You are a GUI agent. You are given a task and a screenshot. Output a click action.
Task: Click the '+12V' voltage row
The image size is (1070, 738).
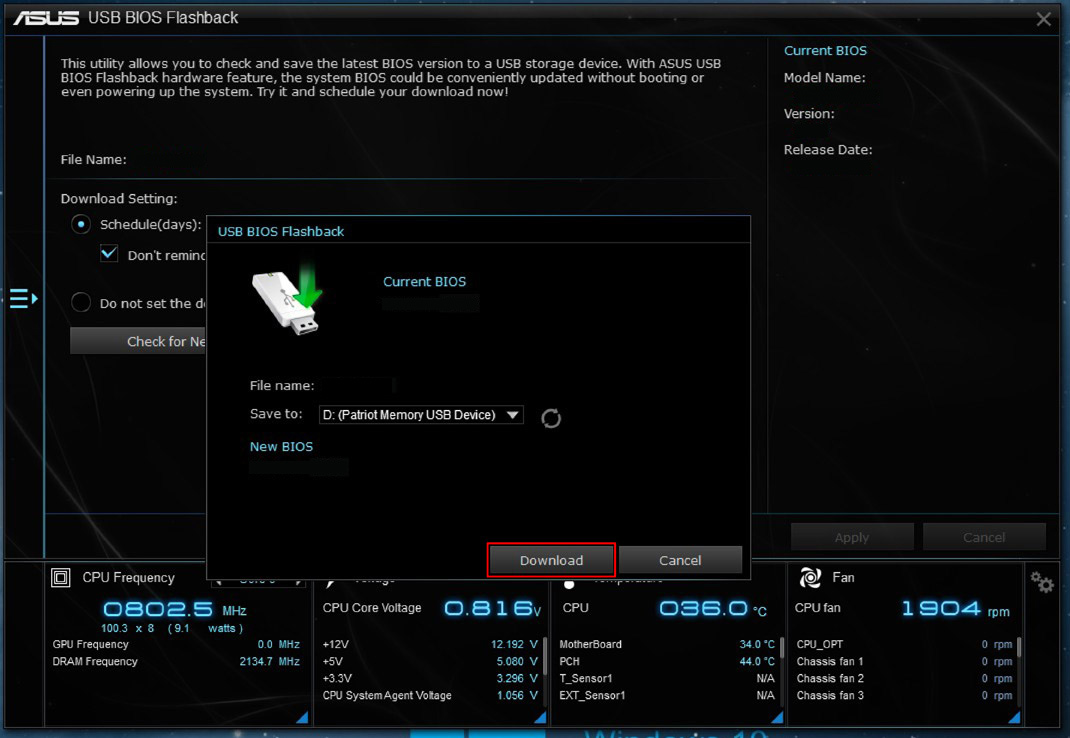(x=430, y=644)
